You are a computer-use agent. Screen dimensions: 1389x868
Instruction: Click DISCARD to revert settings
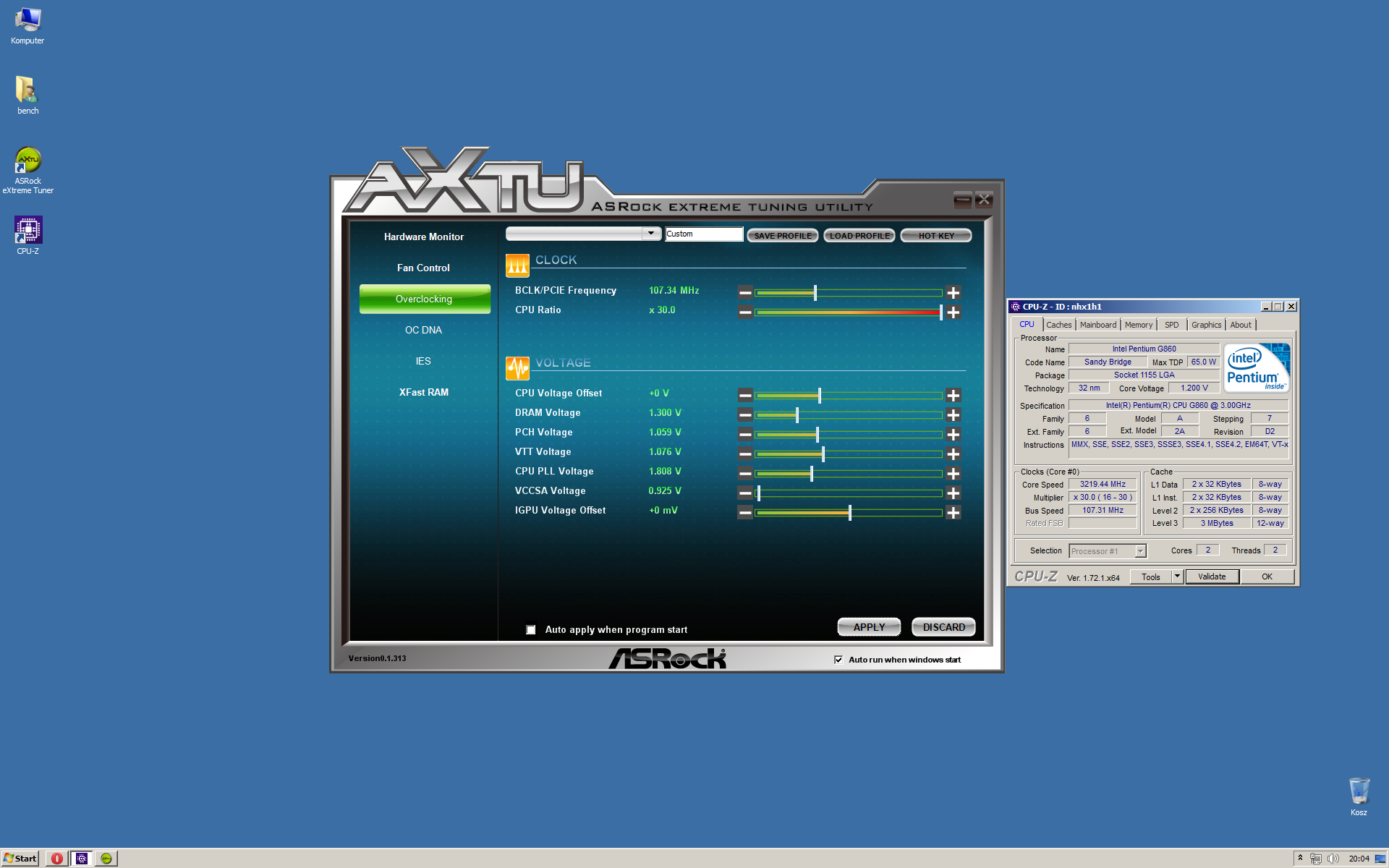[943, 627]
